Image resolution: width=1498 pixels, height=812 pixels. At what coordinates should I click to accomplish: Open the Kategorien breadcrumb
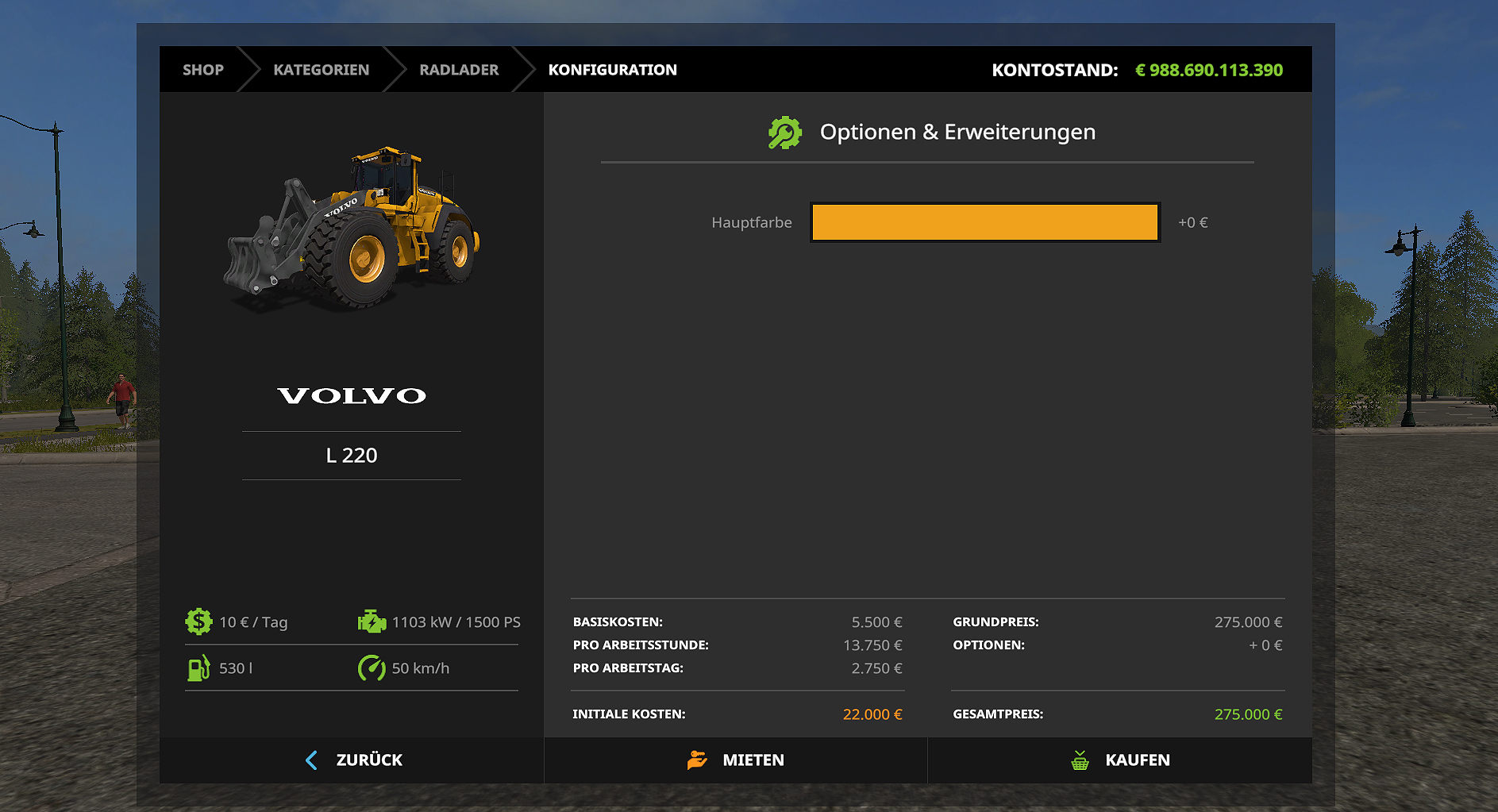pyautogui.click(x=321, y=70)
